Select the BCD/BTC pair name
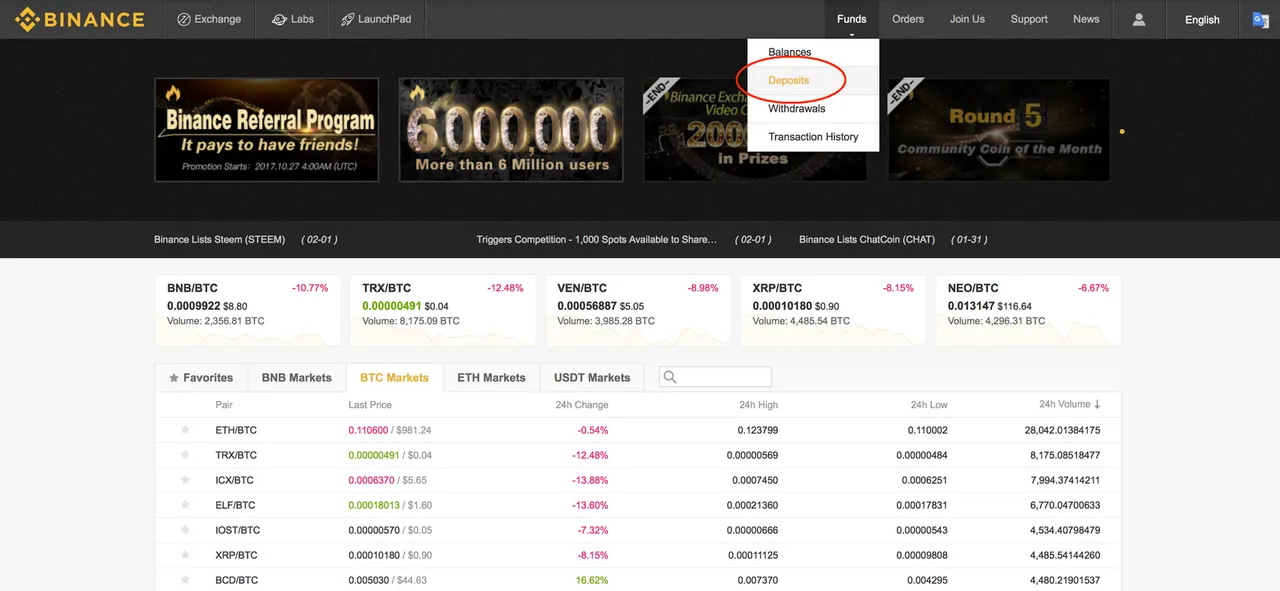This screenshot has height=591, width=1280. (x=236, y=580)
